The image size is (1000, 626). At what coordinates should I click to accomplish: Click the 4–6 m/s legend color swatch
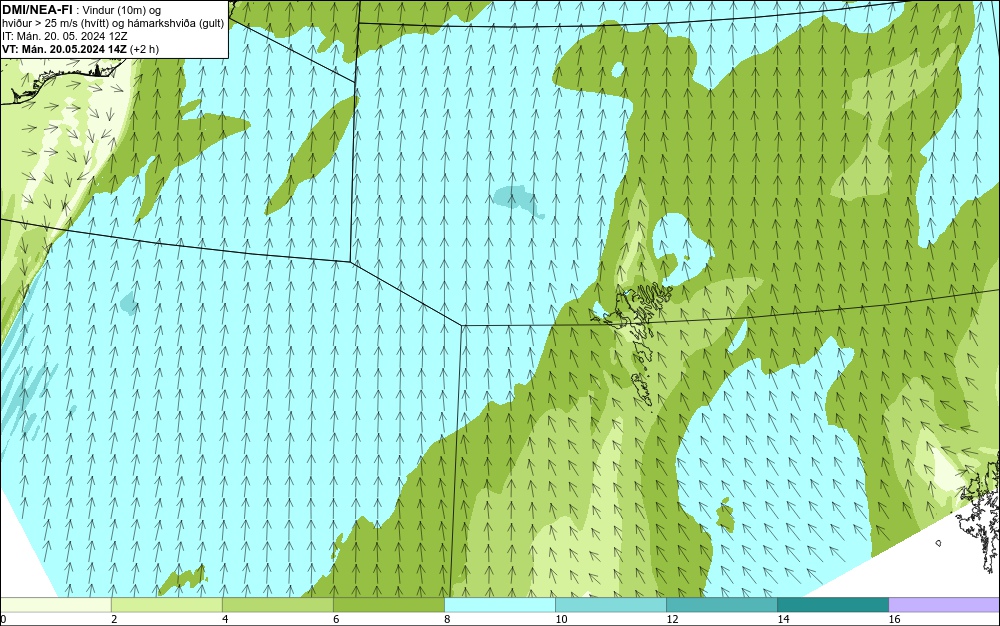click(x=277, y=604)
